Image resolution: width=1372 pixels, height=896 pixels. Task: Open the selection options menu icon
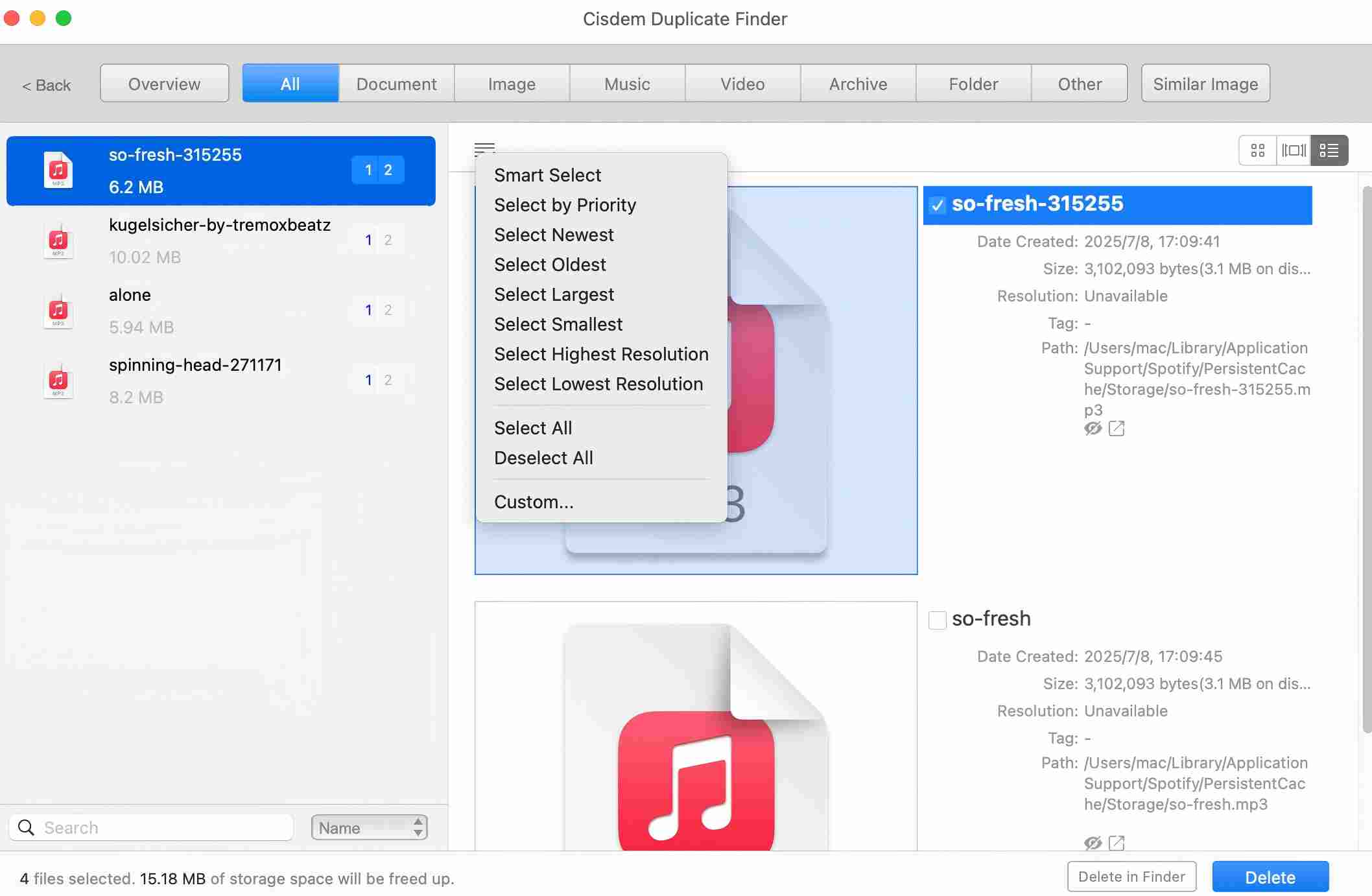[484, 148]
